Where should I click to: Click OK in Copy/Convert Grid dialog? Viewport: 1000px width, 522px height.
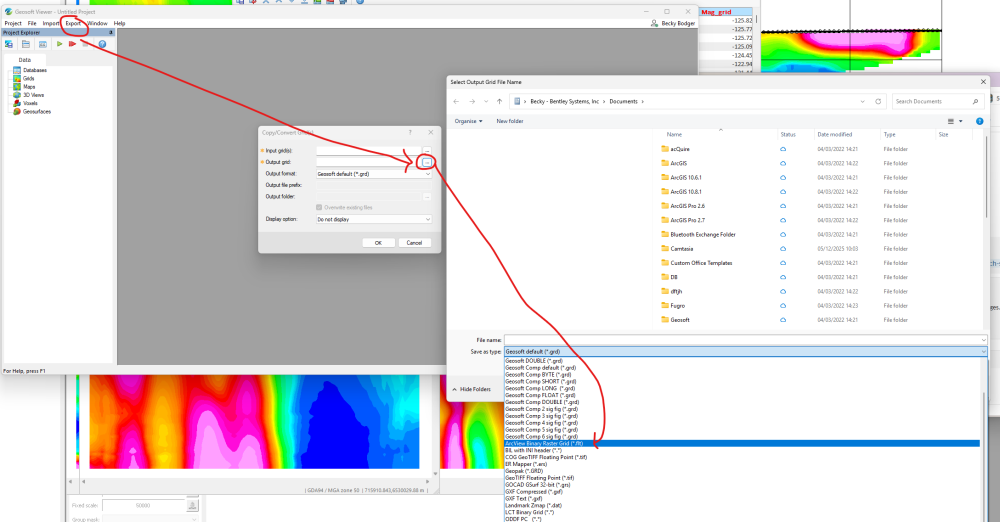point(378,242)
